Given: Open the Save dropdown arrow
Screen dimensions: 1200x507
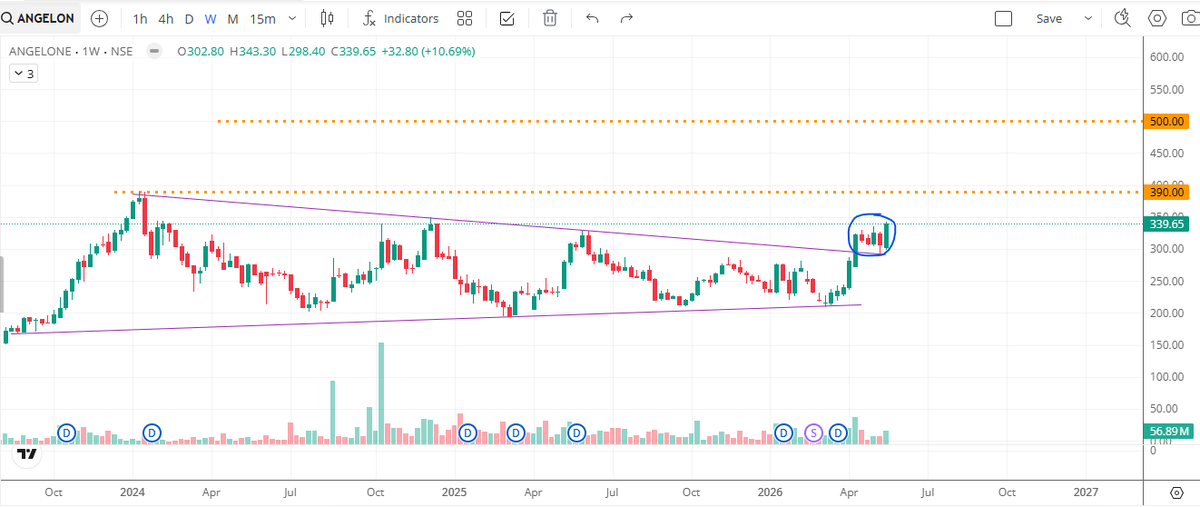Looking at the screenshot, I should pyautogui.click(x=1088, y=18).
